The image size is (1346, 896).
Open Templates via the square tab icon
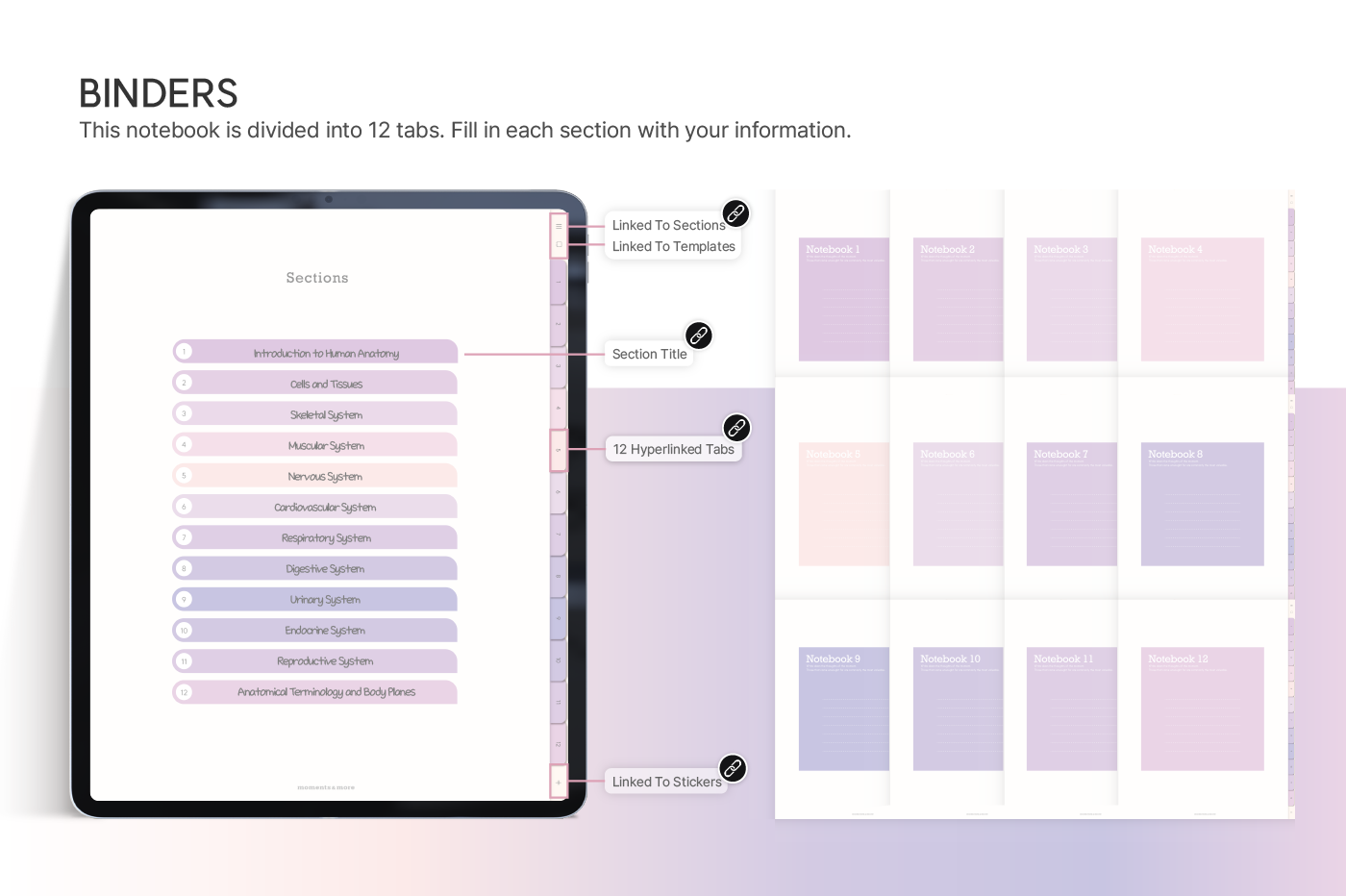[559, 244]
